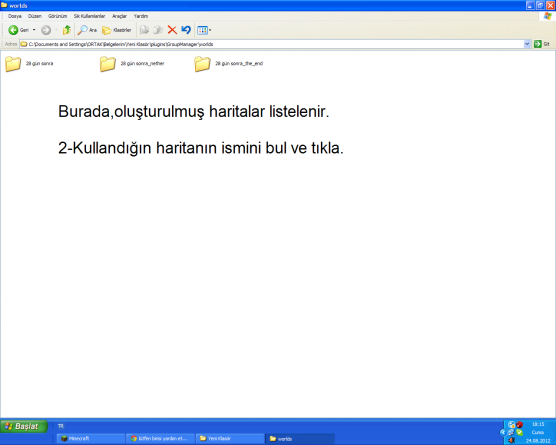Viewport: 556px width, 445px height.
Task: Restore down the worlds window
Action: click(x=540, y=5)
